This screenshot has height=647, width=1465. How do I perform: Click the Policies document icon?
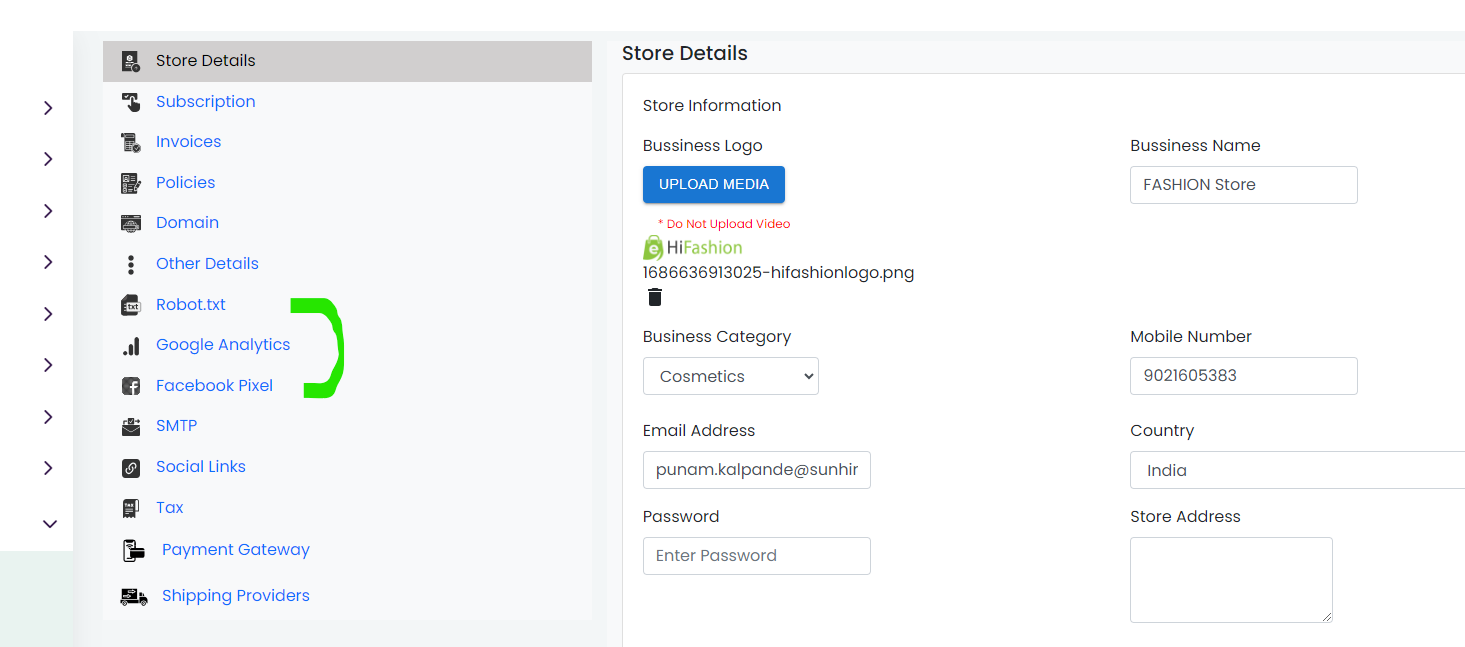pyautogui.click(x=131, y=183)
